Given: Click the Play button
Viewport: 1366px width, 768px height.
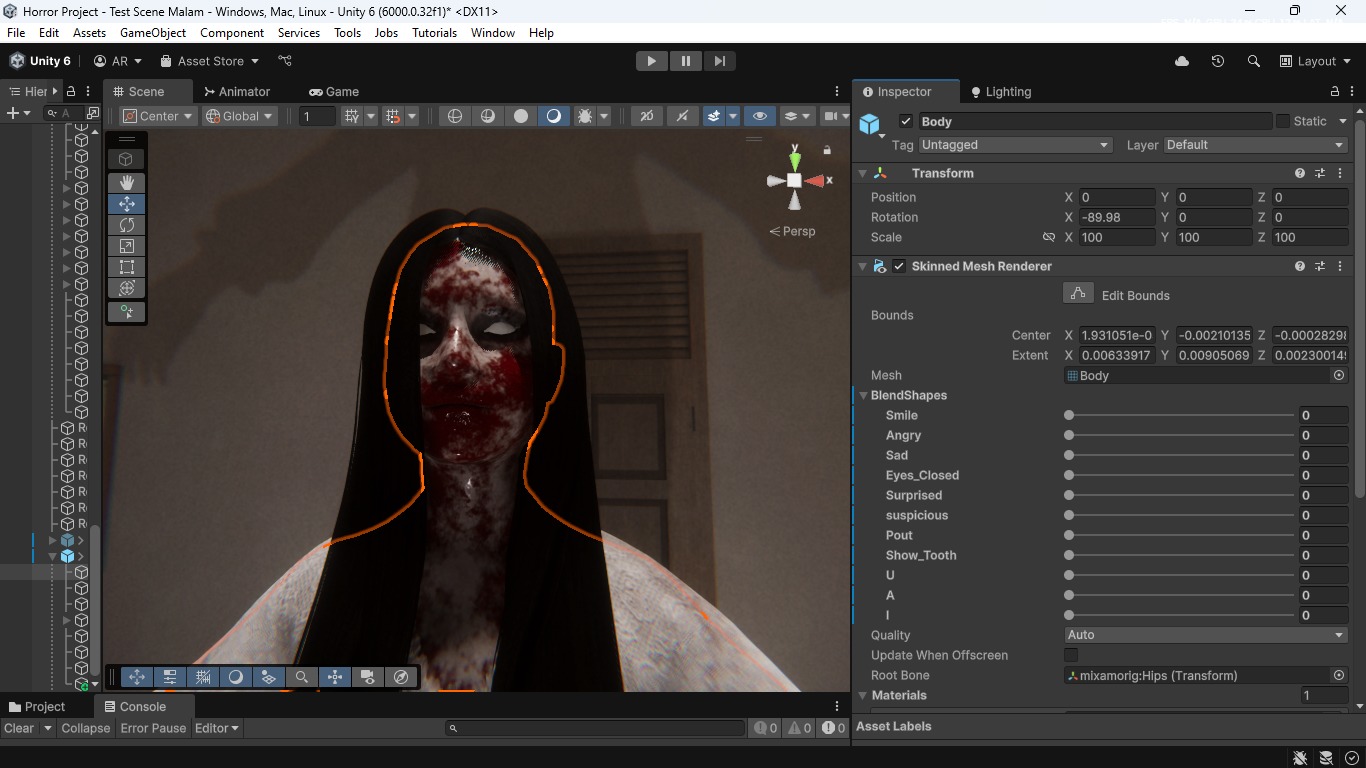Looking at the screenshot, I should click(x=651, y=61).
